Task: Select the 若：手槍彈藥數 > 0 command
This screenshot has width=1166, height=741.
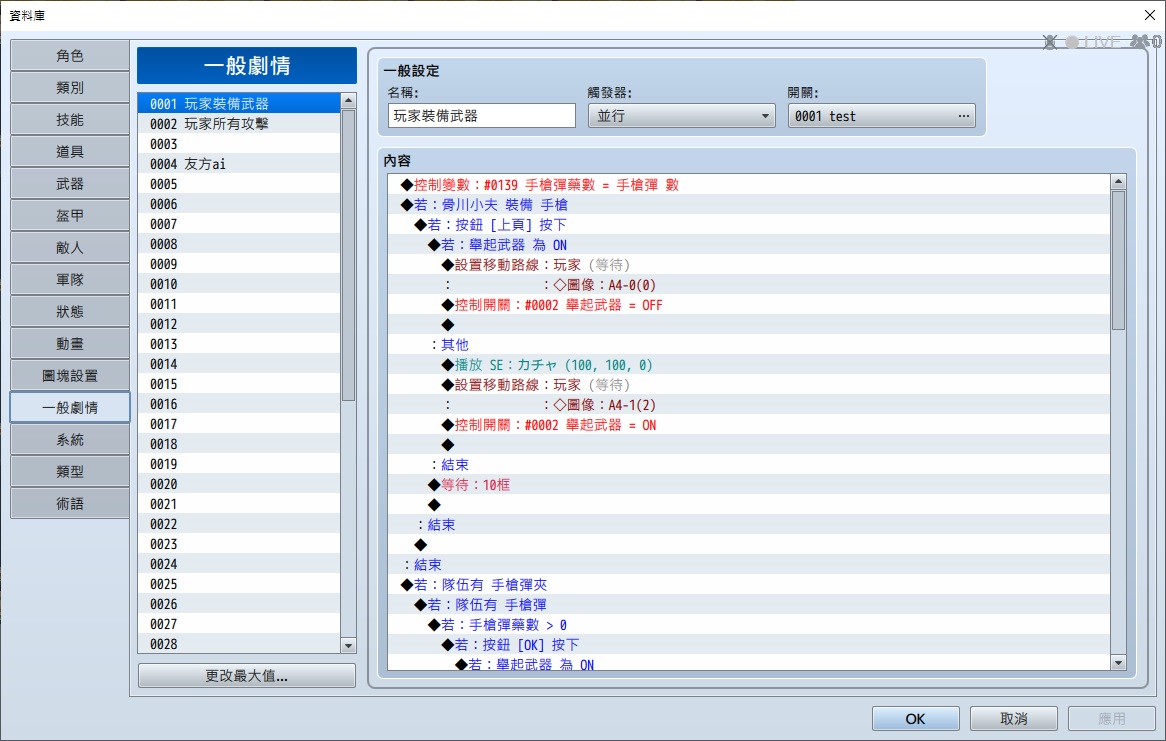Action: point(749,625)
